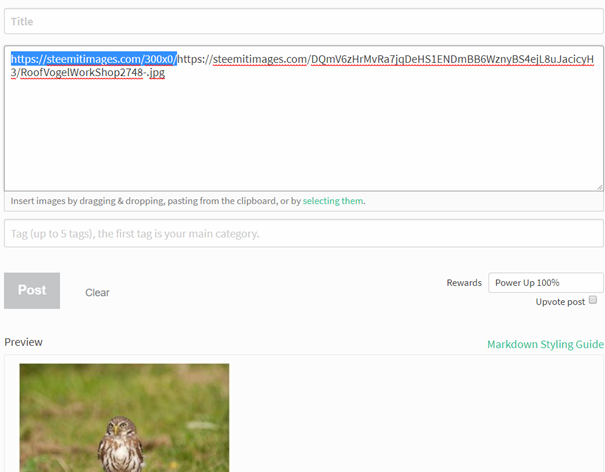Screen dimensions: 605x472
Task: Click the Upvote post label text
Action: (560, 302)
